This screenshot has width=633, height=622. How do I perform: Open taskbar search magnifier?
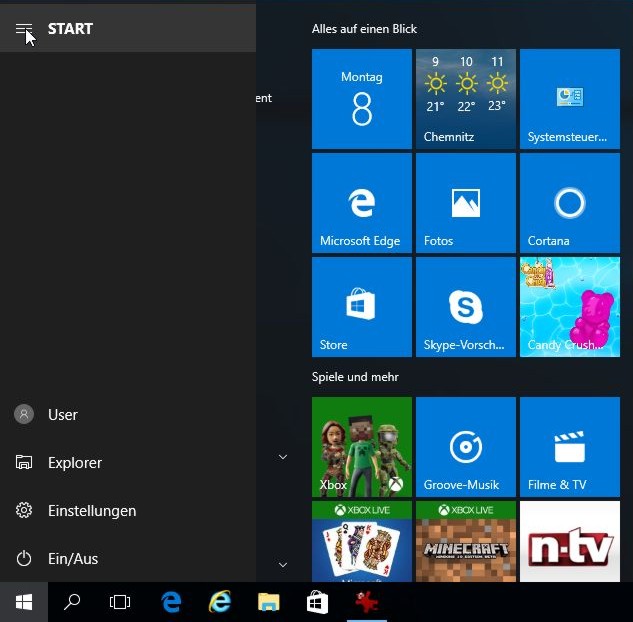pyautogui.click(x=72, y=602)
